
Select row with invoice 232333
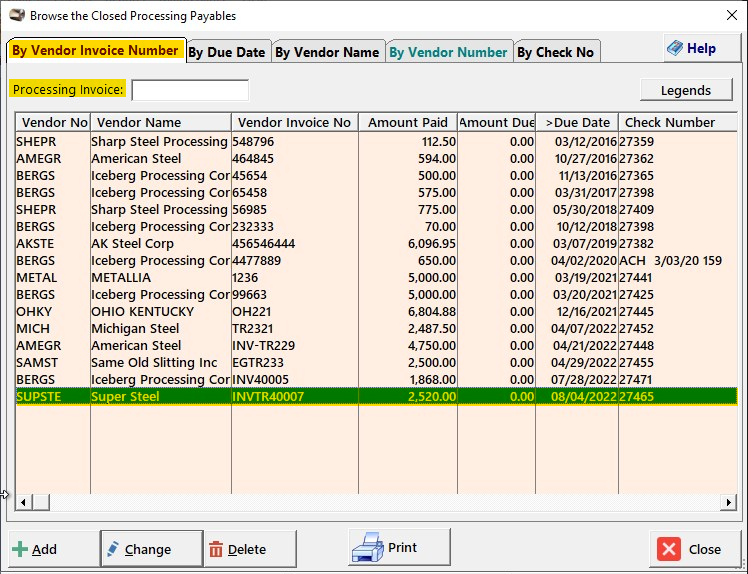click(376, 227)
